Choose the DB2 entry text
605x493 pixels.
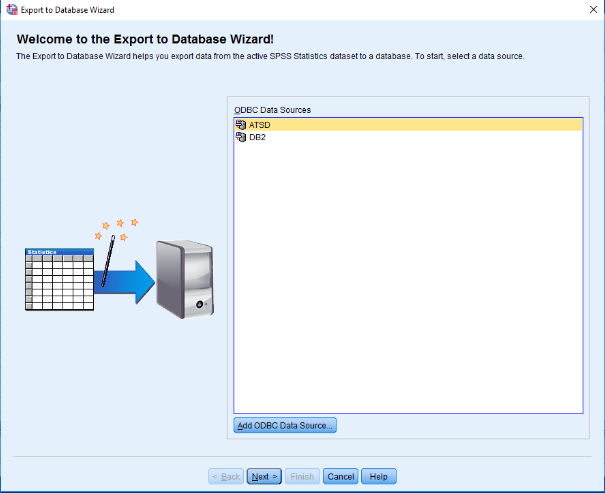point(257,137)
